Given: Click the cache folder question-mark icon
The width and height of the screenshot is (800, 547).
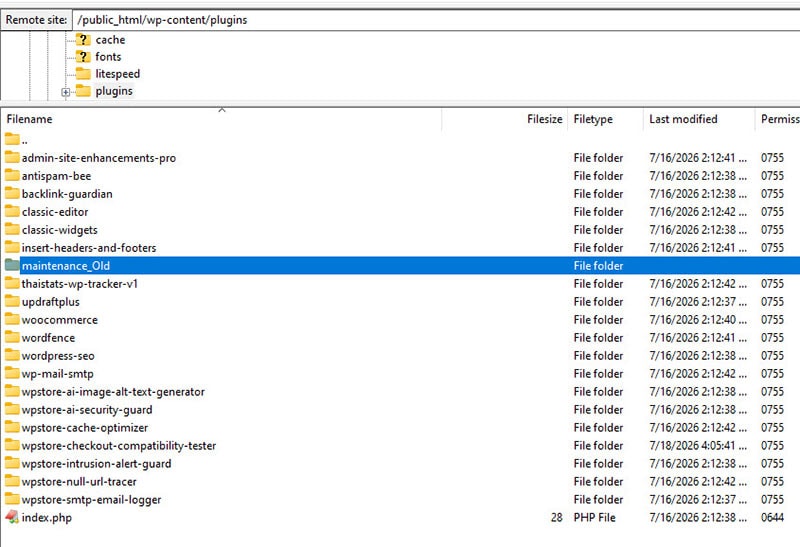Looking at the screenshot, I should [x=83, y=39].
